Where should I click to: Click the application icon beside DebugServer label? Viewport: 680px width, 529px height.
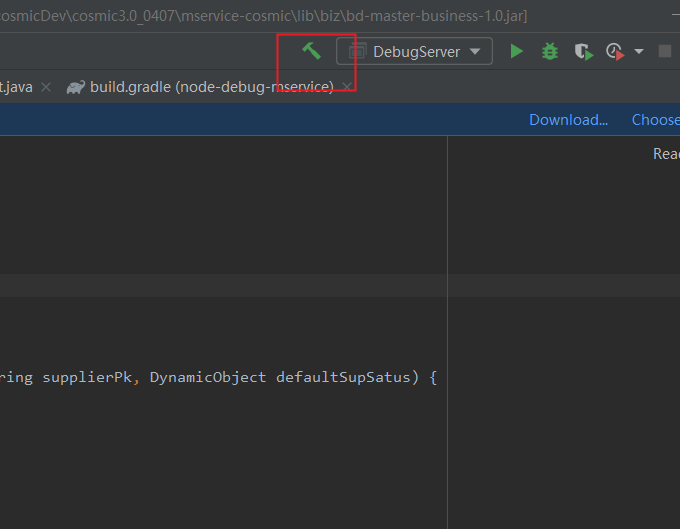coord(357,51)
